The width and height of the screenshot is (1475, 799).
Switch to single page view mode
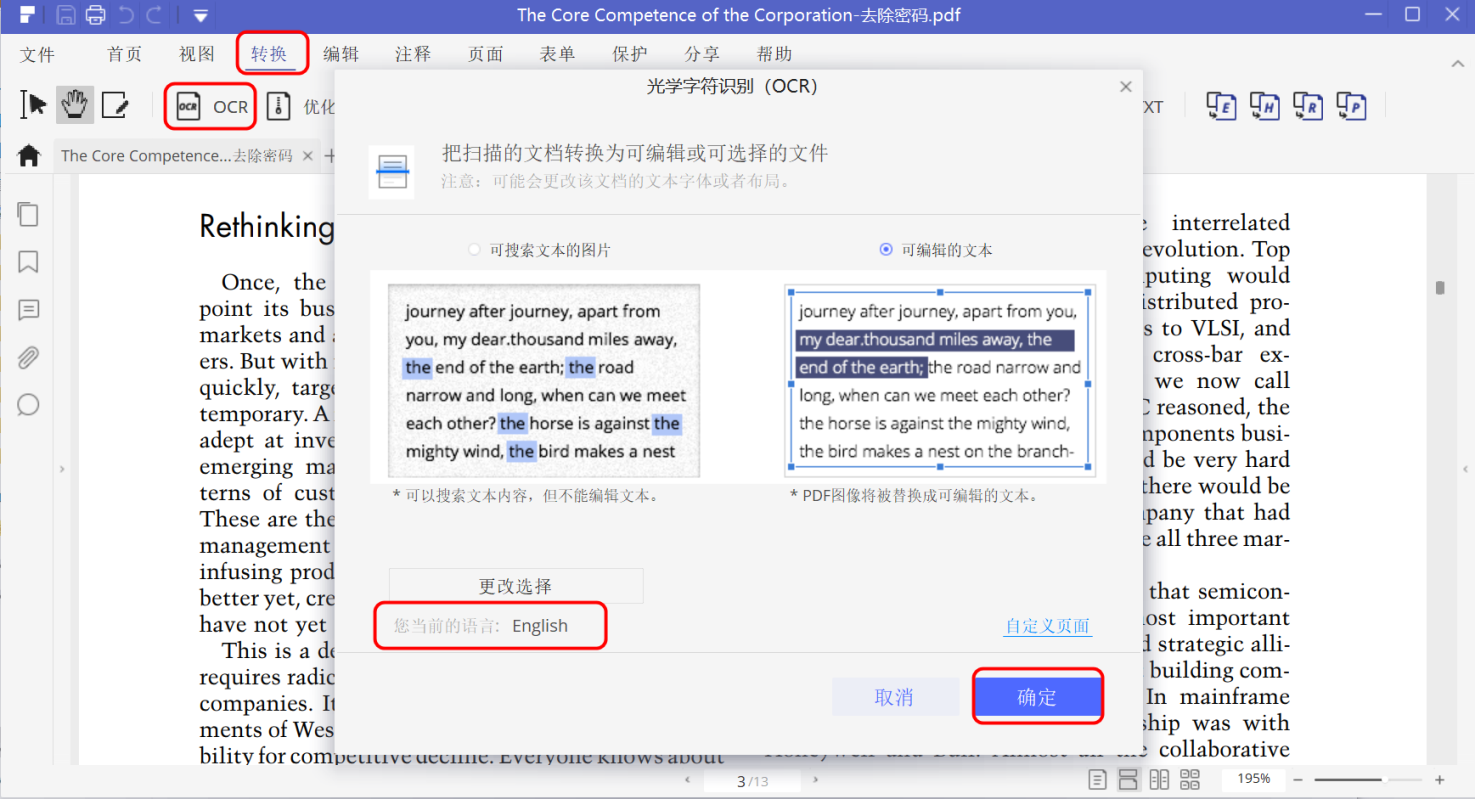1097,780
